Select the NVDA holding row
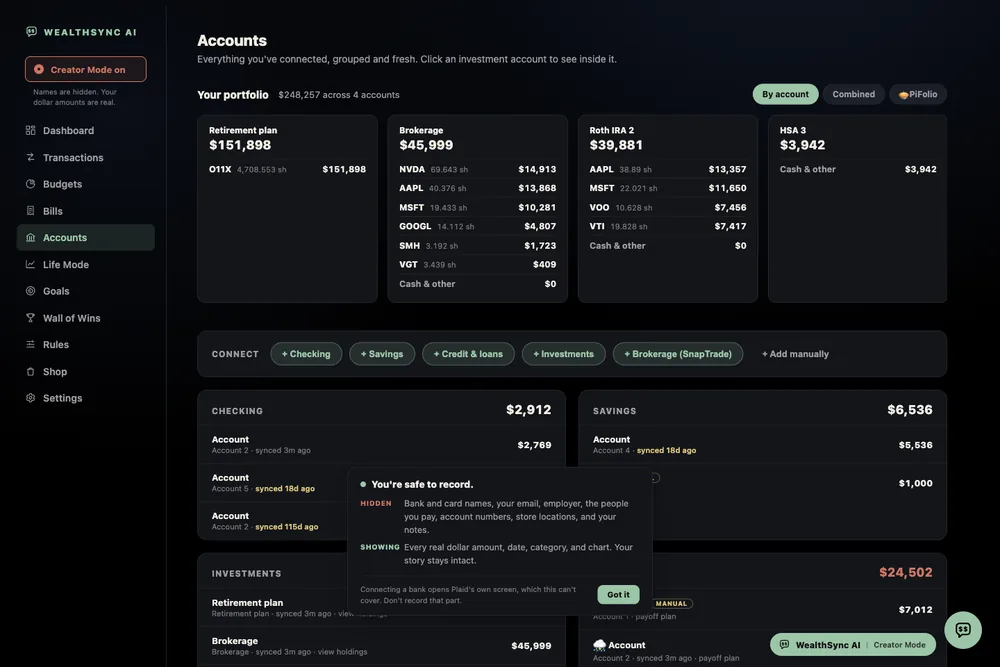The width and height of the screenshot is (1000, 667). pos(478,169)
